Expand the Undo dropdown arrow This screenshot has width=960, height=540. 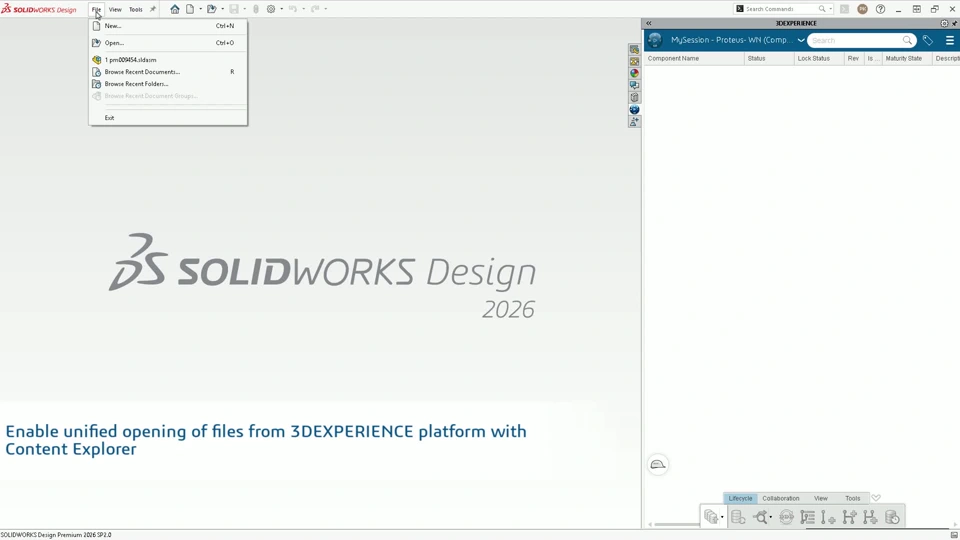[303, 9]
